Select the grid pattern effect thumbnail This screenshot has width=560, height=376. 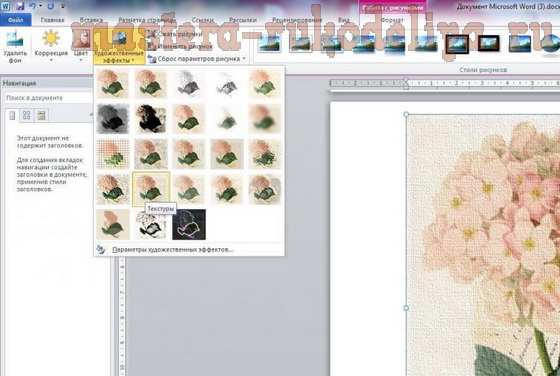(x=113, y=154)
